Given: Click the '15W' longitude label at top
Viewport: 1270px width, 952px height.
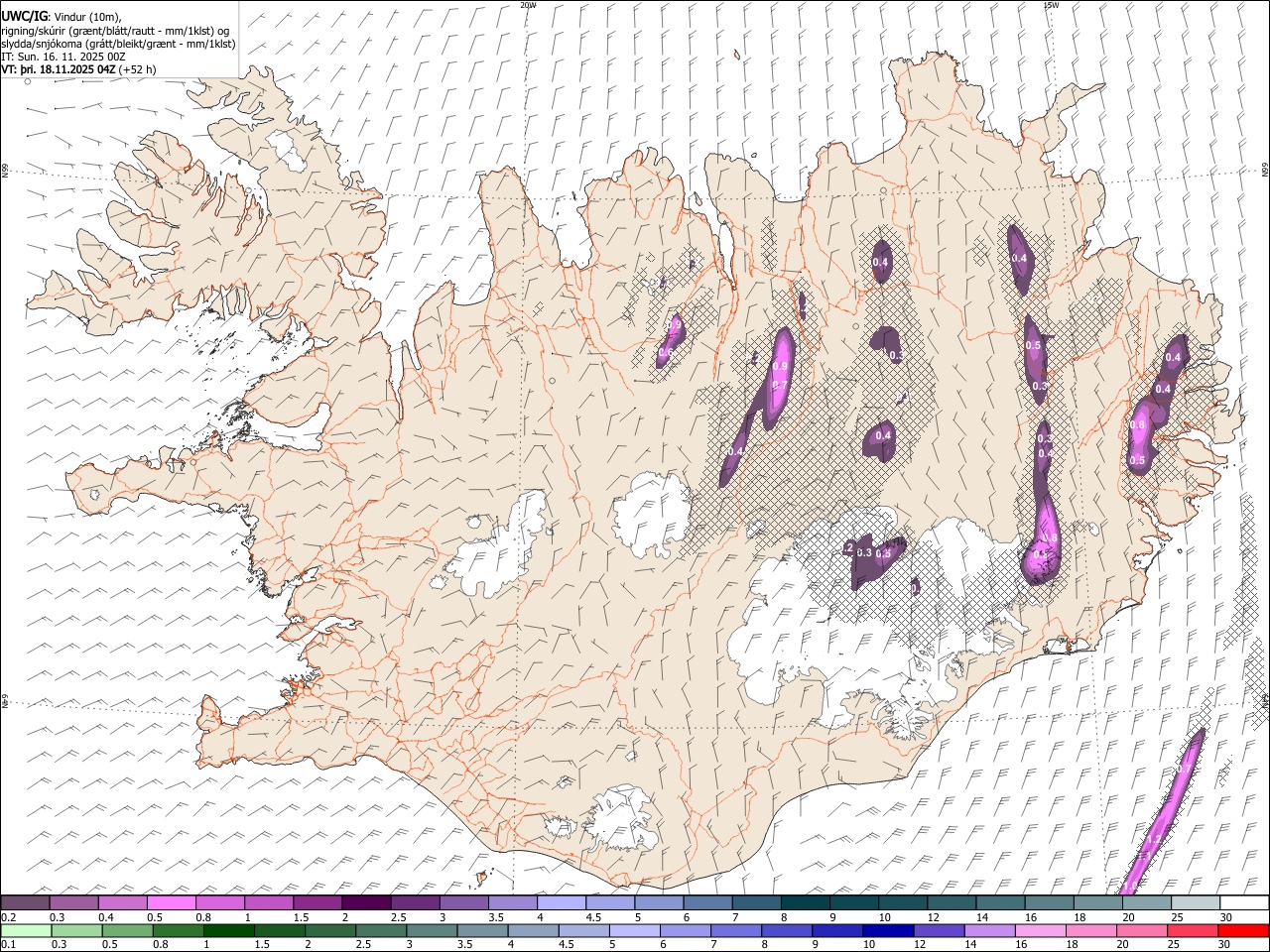Looking at the screenshot, I should click(x=1051, y=5).
